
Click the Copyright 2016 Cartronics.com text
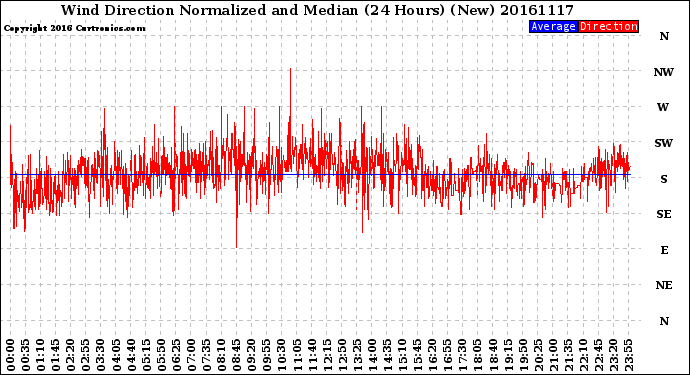coord(74,29)
